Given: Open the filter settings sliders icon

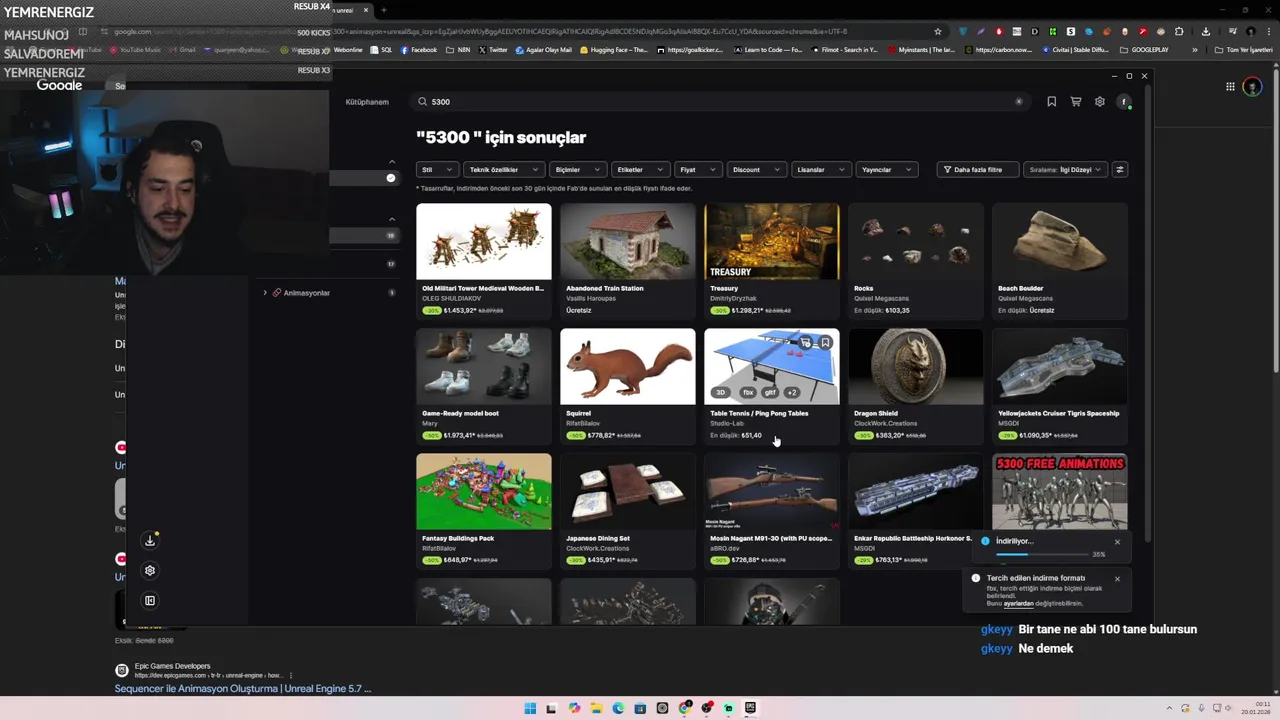Looking at the screenshot, I should [x=1119, y=169].
